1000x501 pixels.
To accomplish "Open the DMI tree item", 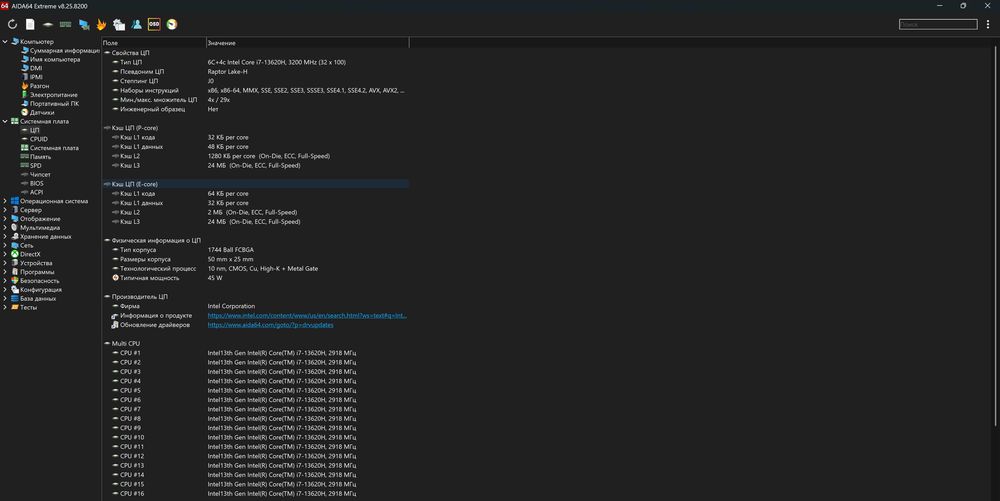I will pos(36,68).
